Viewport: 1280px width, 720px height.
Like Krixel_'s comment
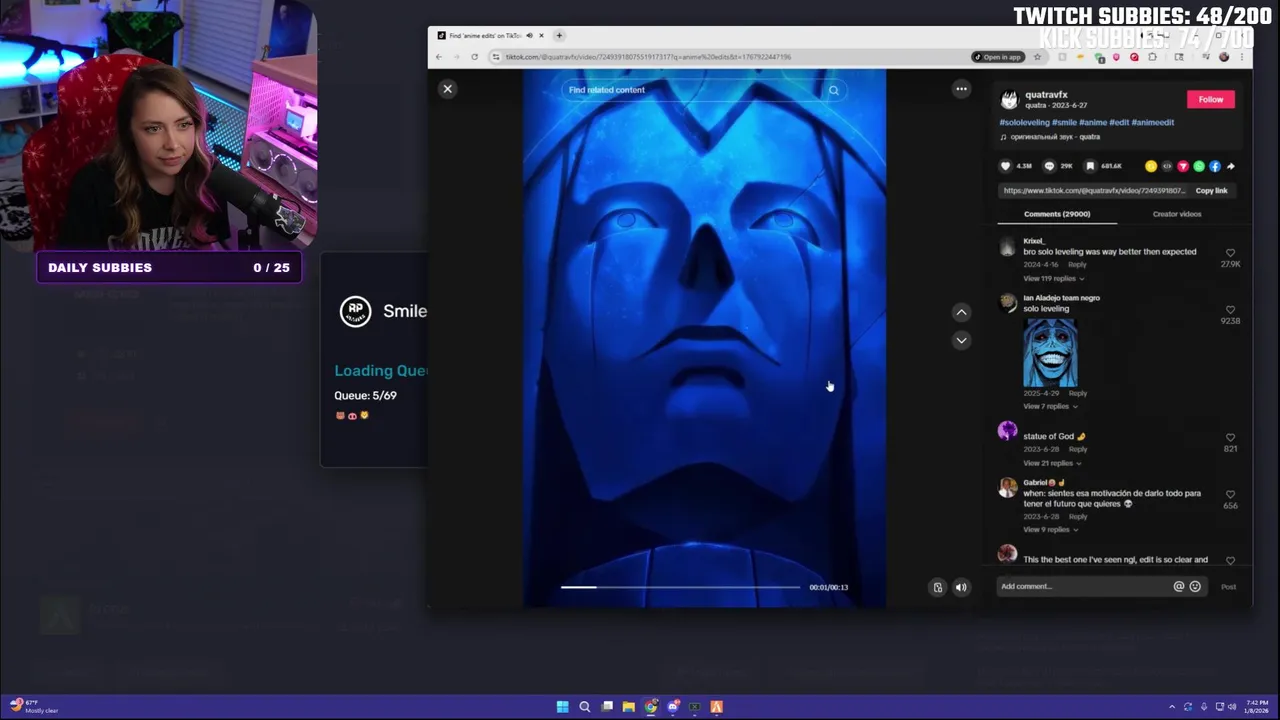pyautogui.click(x=1230, y=253)
